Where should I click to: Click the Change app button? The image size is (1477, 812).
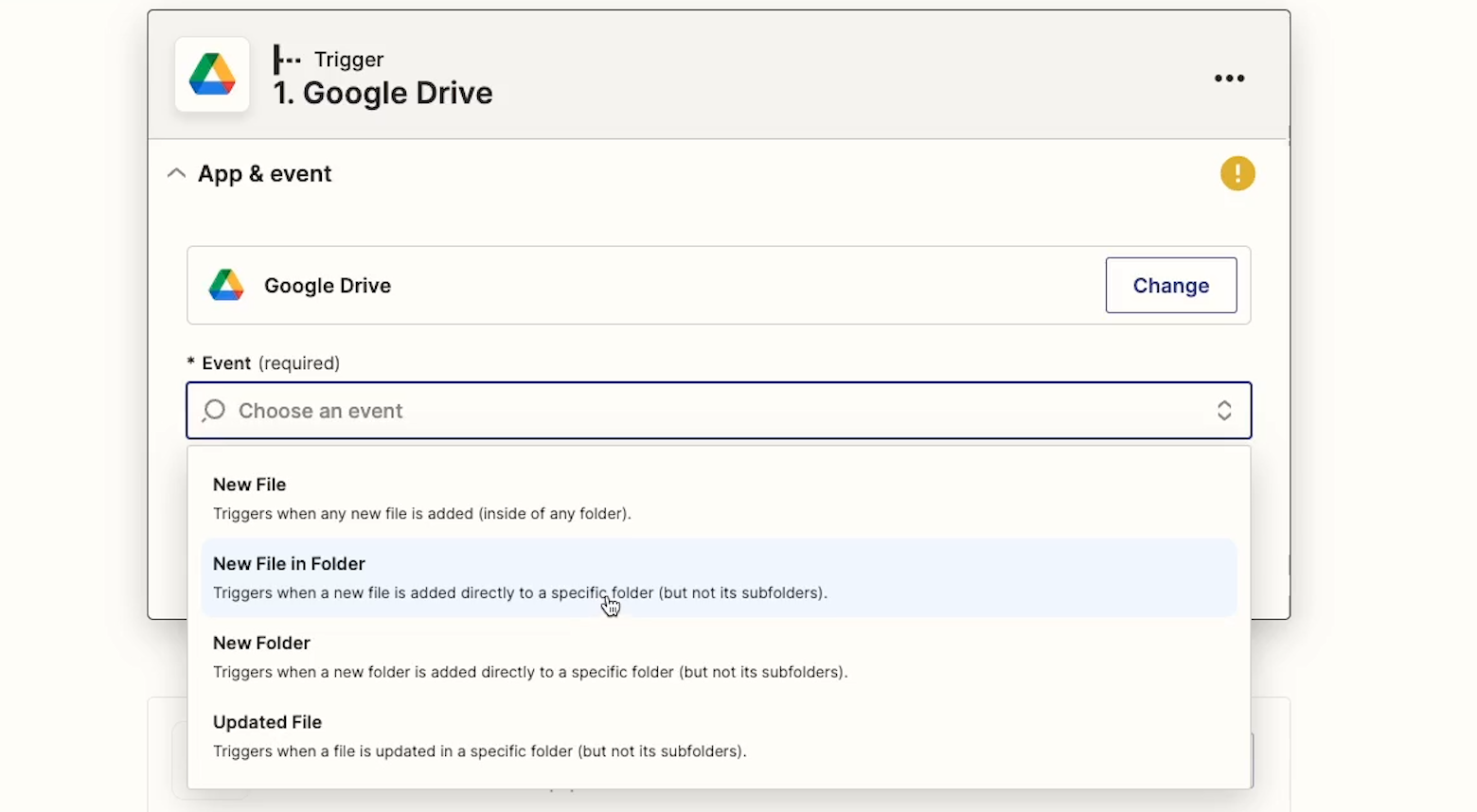tap(1171, 285)
